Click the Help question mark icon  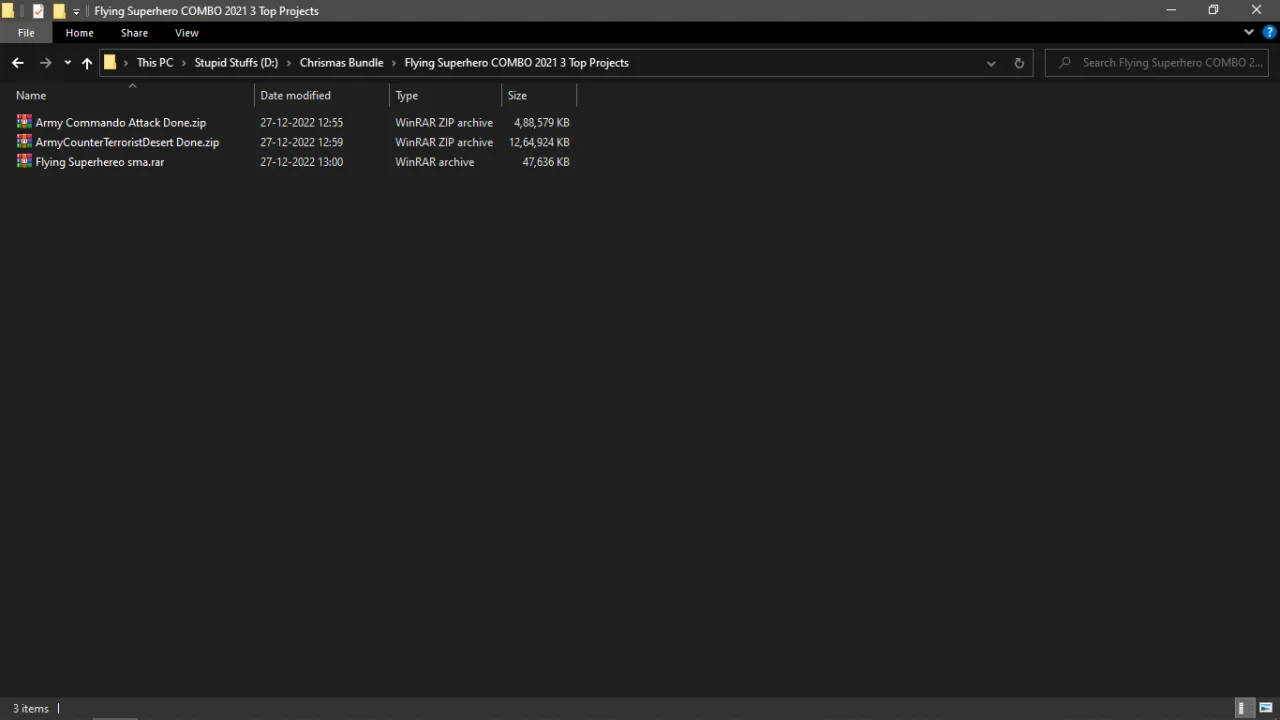[1270, 32]
